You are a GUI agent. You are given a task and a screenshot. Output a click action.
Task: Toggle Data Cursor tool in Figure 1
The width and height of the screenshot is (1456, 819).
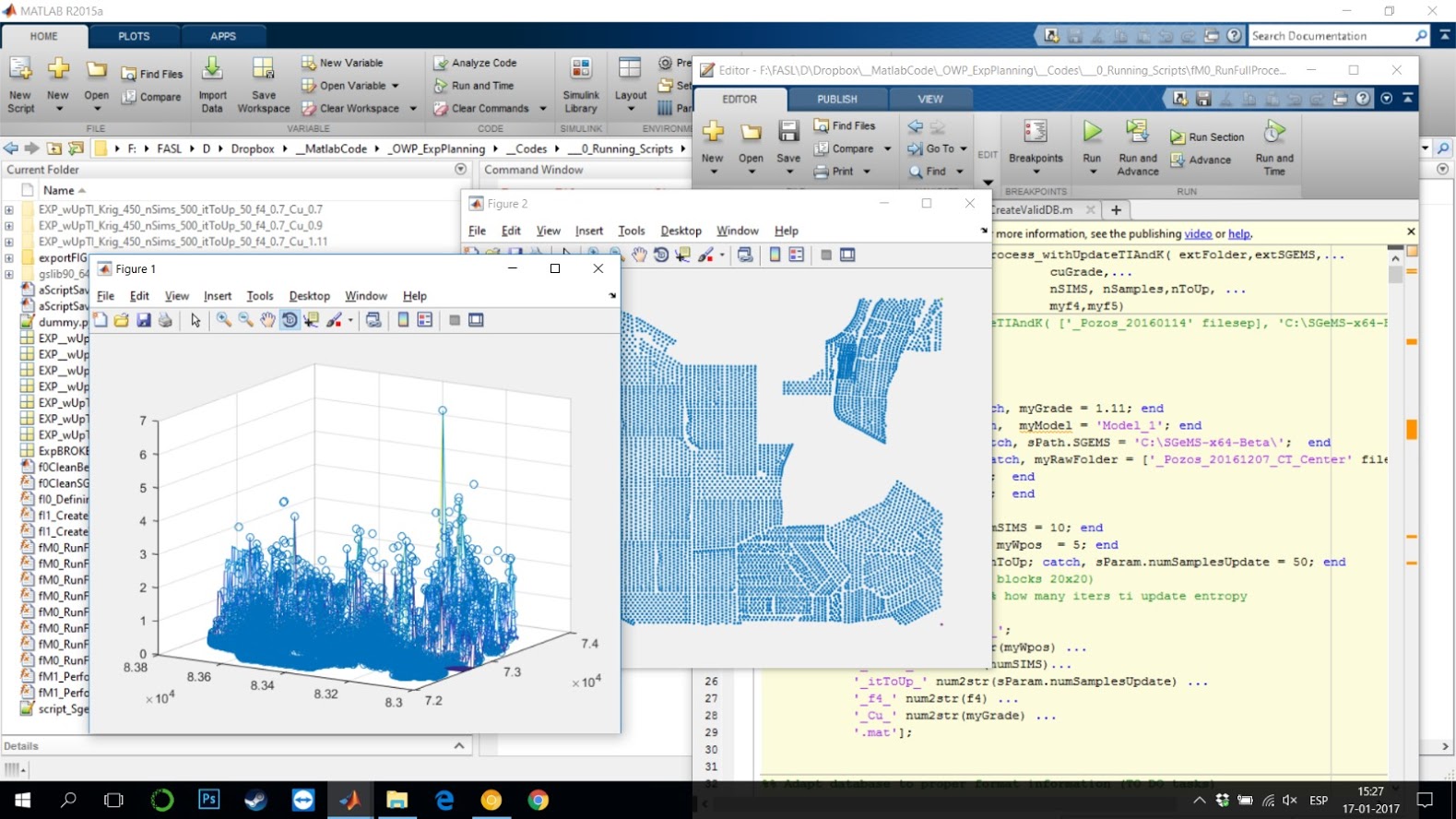312,320
